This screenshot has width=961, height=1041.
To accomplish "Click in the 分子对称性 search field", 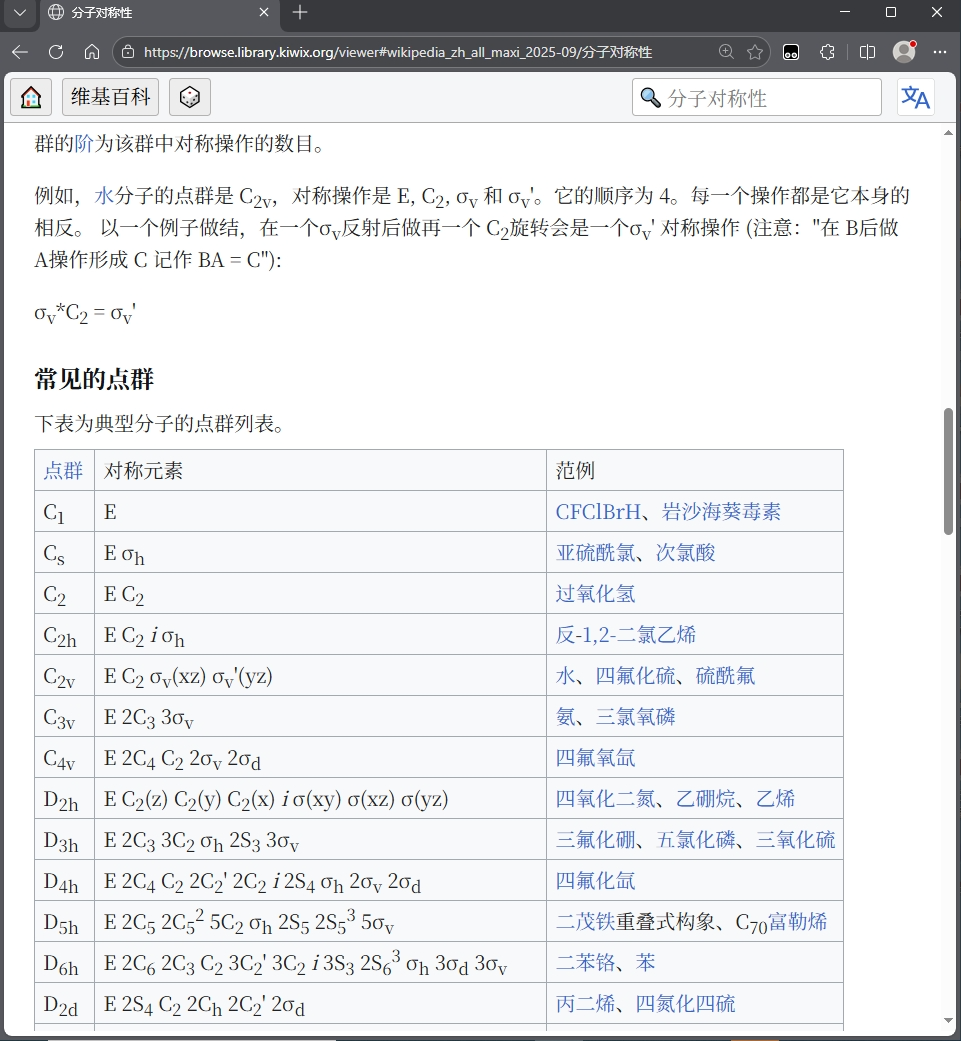I will click(x=765, y=97).
